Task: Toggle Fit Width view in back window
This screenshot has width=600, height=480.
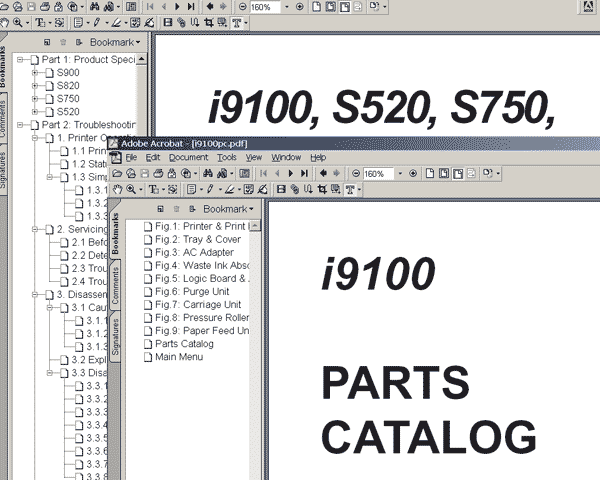Action: tap(344, 7)
